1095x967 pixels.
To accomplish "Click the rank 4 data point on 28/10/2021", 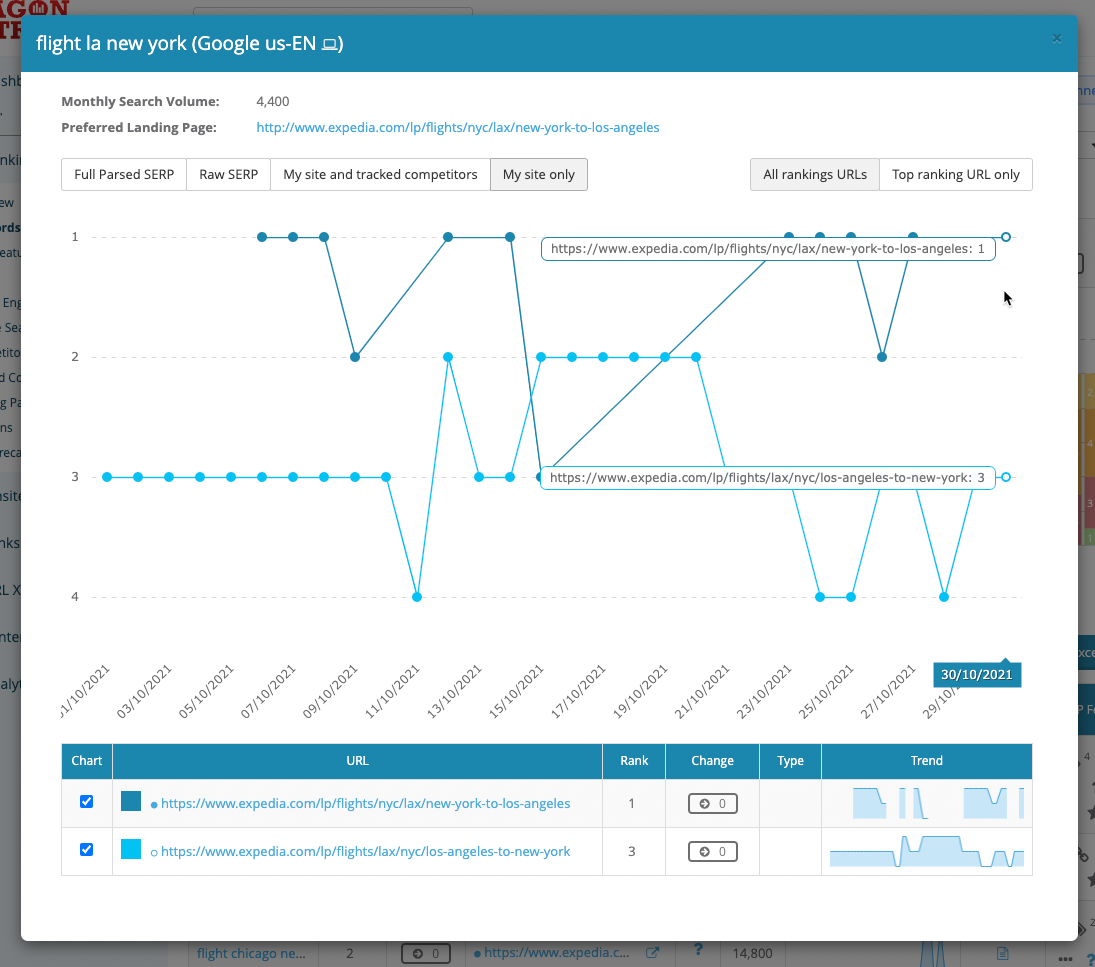I will 944,597.
